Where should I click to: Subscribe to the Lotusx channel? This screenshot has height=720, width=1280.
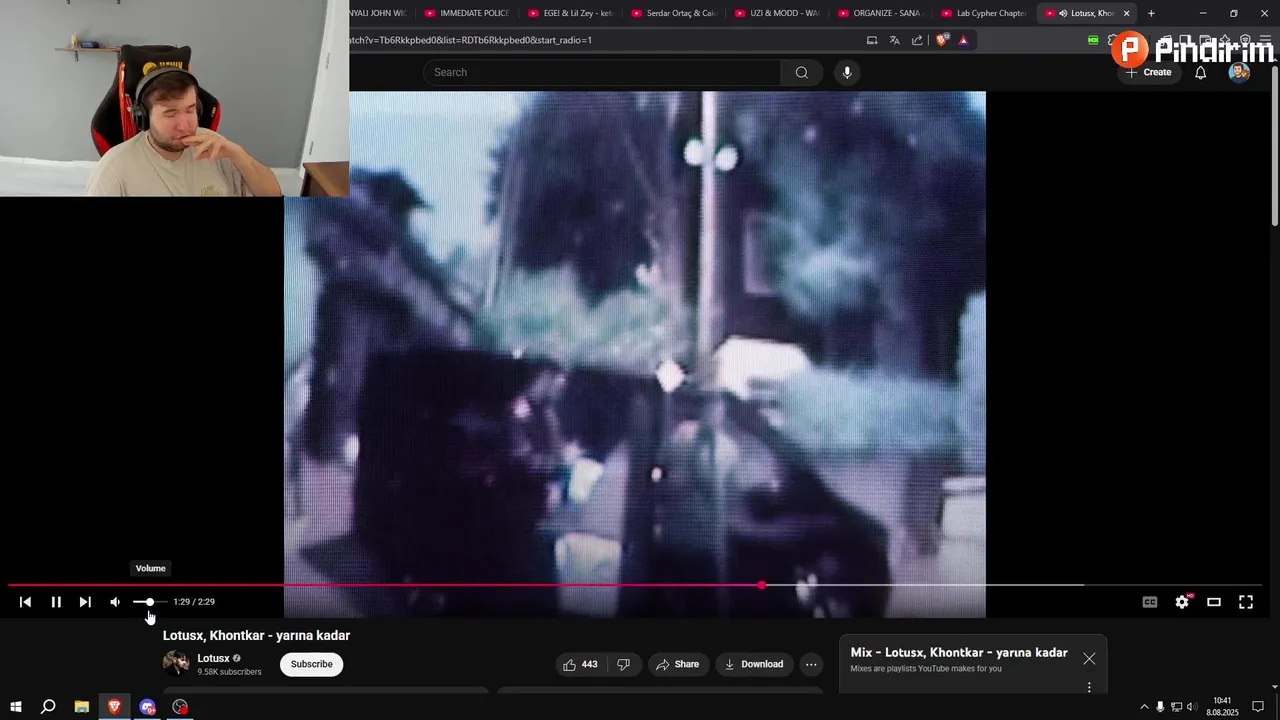click(312, 664)
